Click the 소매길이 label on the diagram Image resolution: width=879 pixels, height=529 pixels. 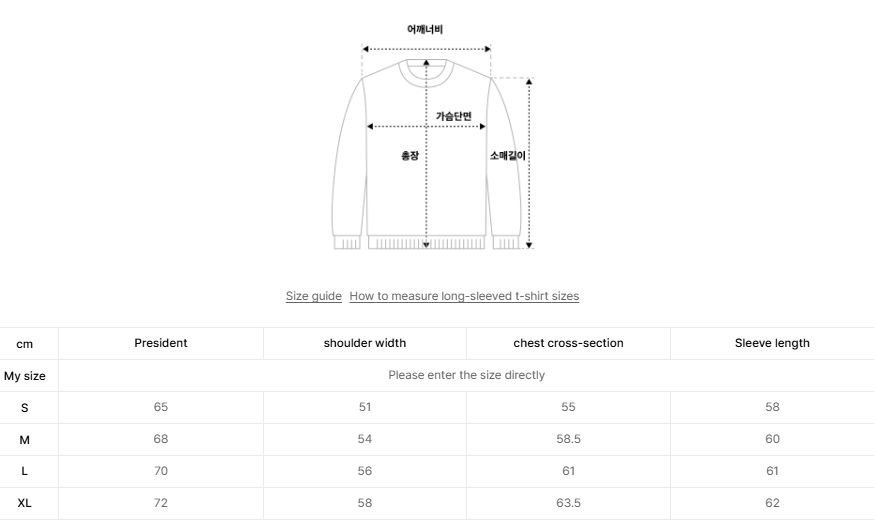tap(508, 156)
